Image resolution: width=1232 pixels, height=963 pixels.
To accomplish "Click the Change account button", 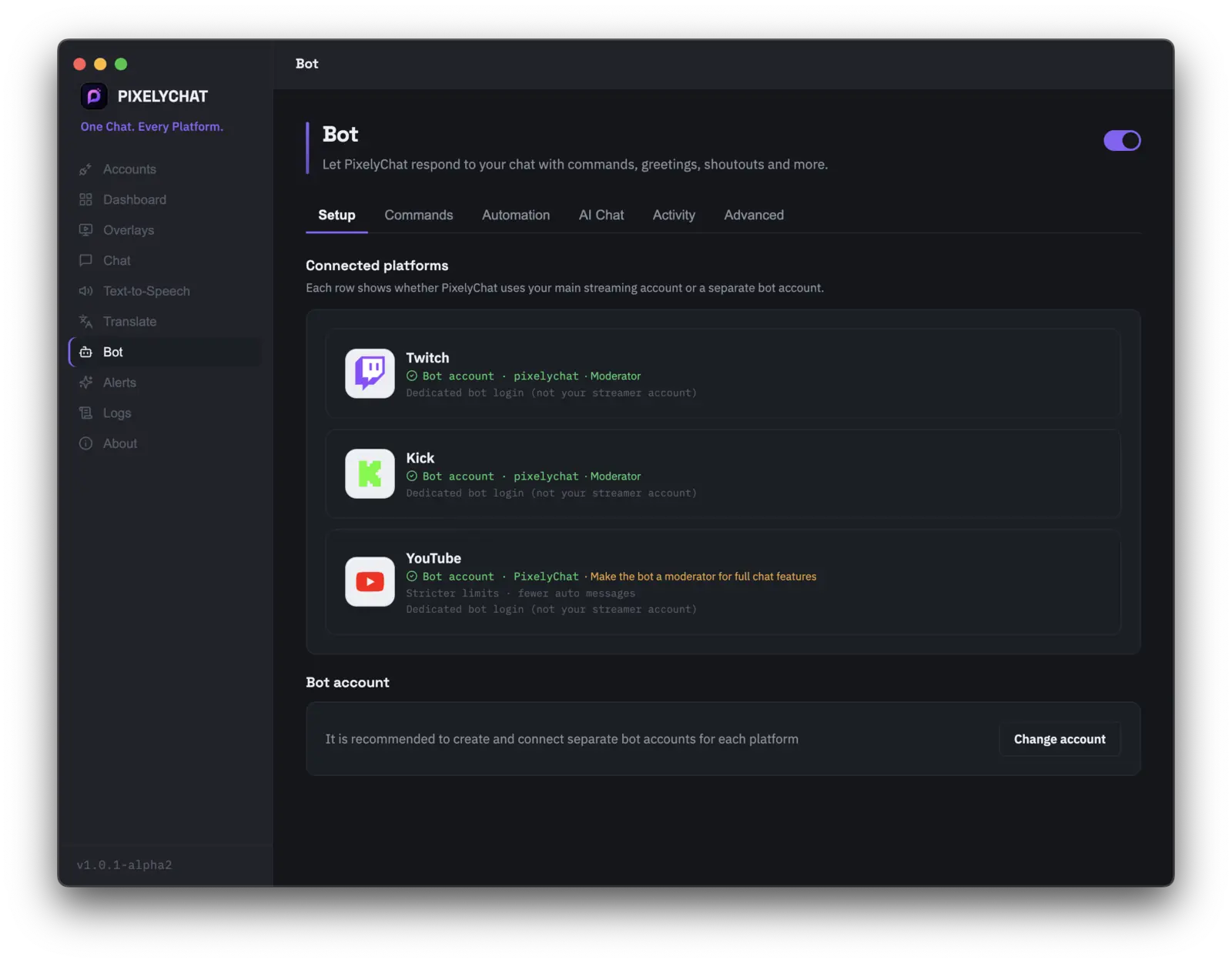I will coord(1060,739).
